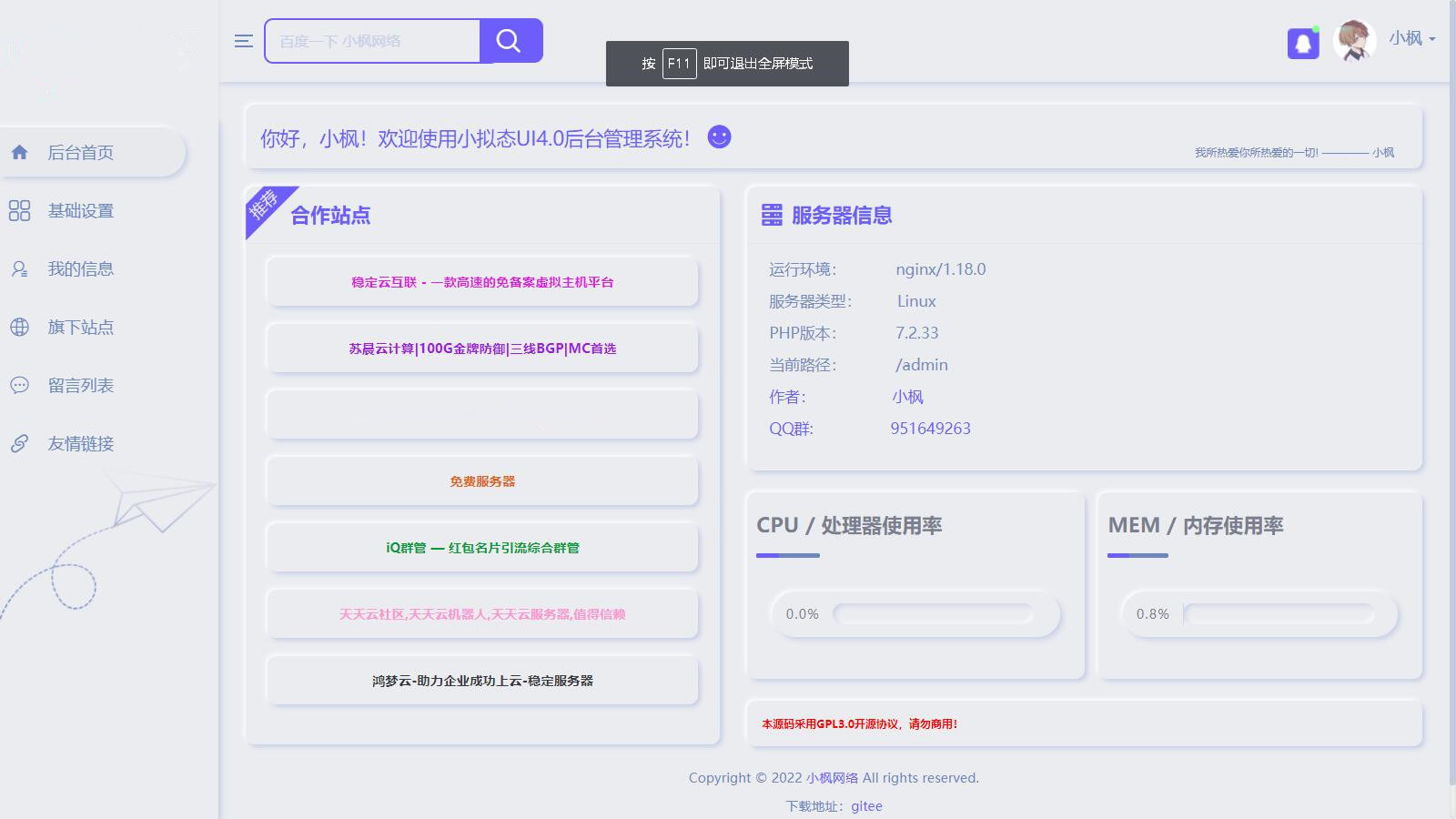The width and height of the screenshot is (1456, 819).
Task: Click the grid icon beside 基础设置
Action: [x=20, y=211]
